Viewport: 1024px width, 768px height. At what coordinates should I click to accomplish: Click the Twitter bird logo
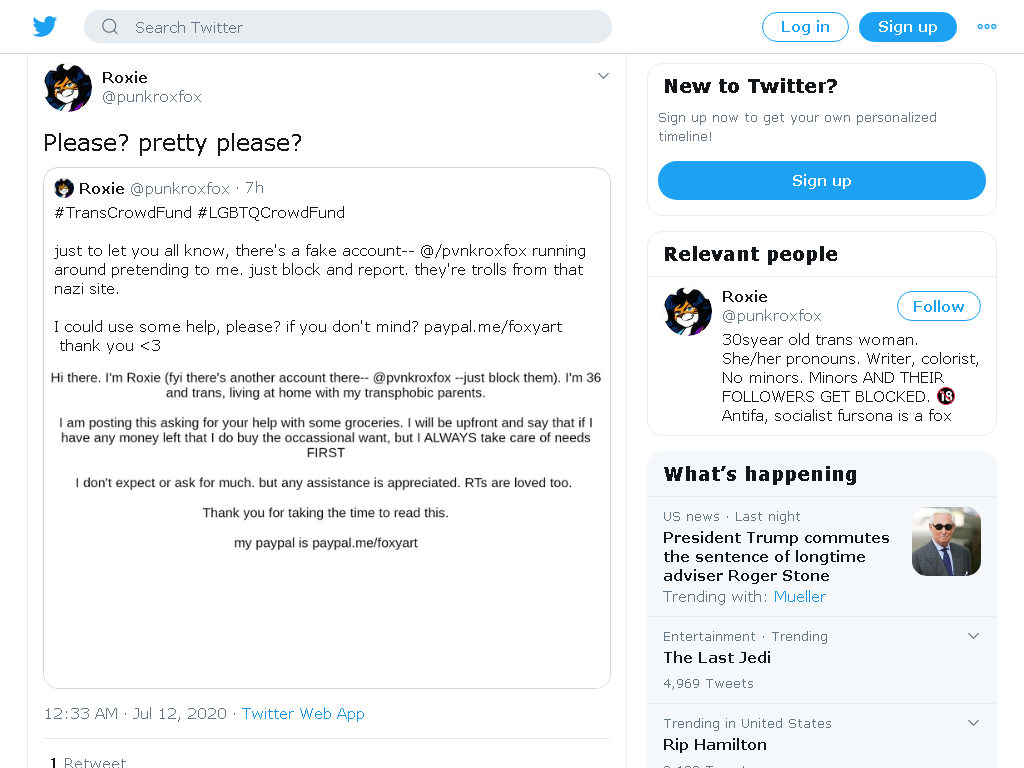(x=45, y=27)
